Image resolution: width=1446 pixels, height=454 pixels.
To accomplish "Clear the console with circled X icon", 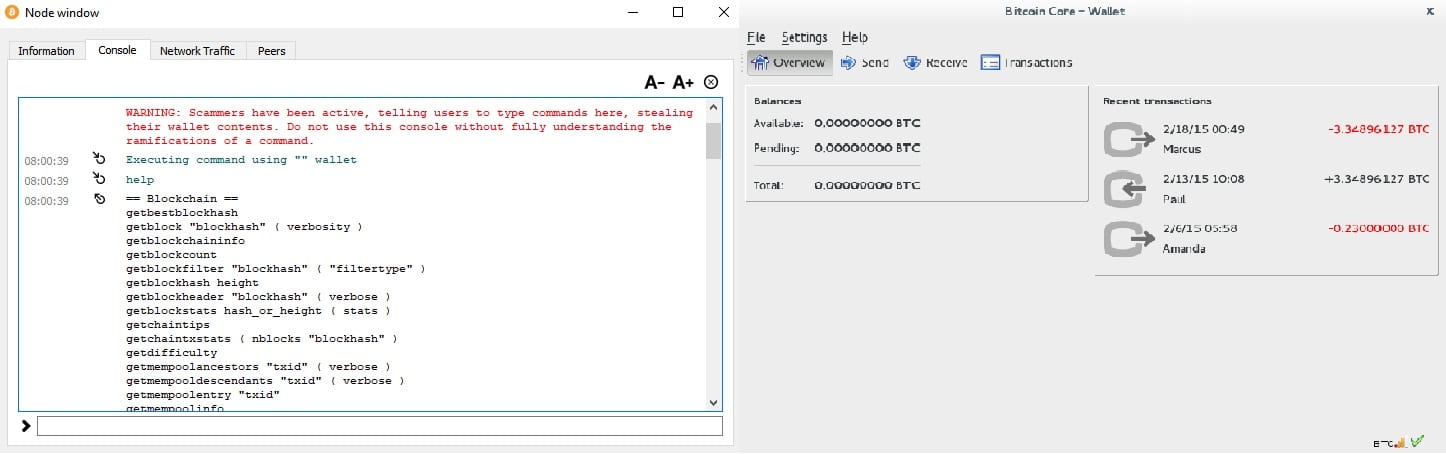I will [711, 82].
